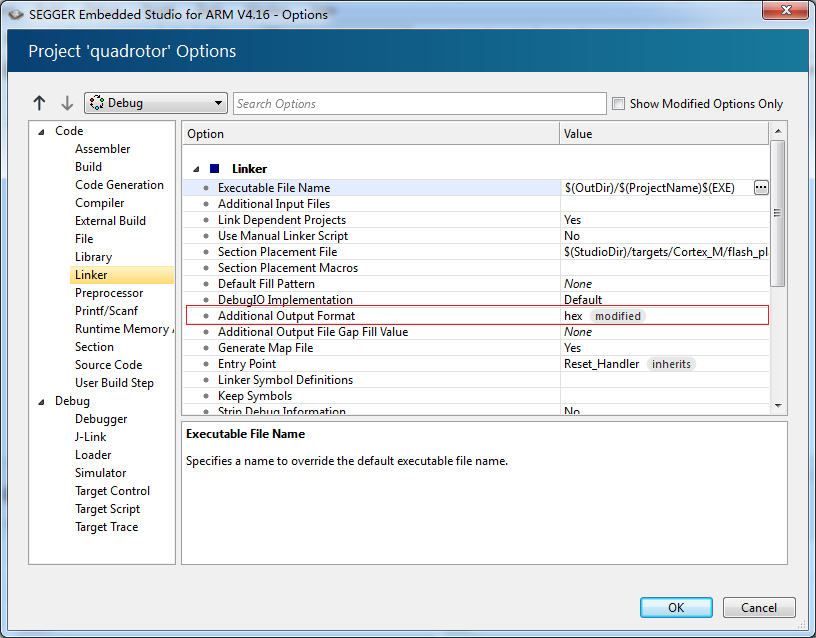Select Linker Symbol Definitions option
Screen dimensions: 816x638
[476, 380]
